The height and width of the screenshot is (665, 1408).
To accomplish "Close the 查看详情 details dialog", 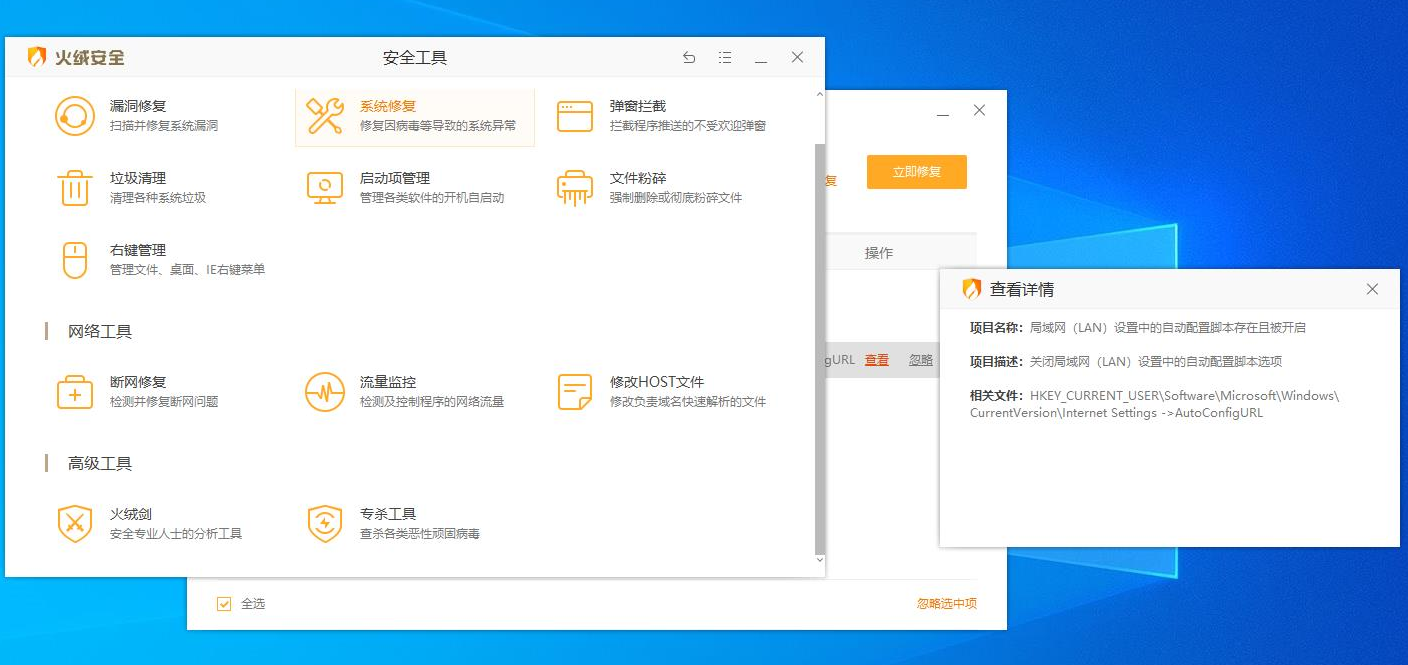I will pos(1372,289).
